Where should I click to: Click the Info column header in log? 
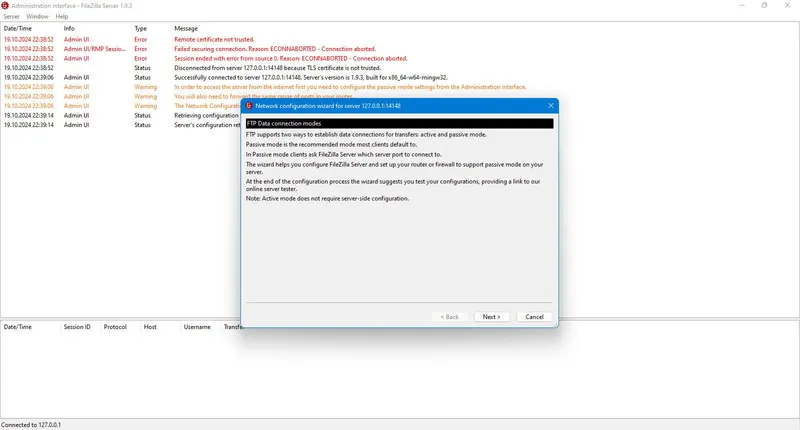coord(69,29)
